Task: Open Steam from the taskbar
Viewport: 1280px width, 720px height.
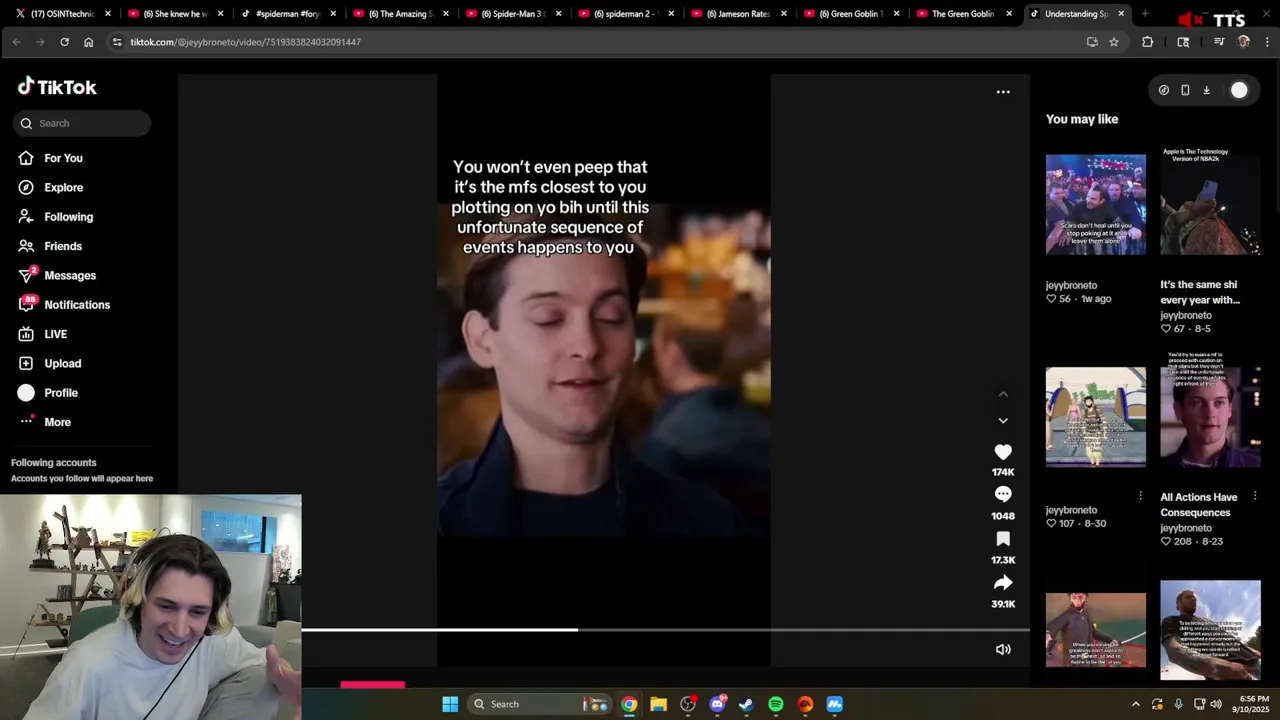Action: coord(746,704)
